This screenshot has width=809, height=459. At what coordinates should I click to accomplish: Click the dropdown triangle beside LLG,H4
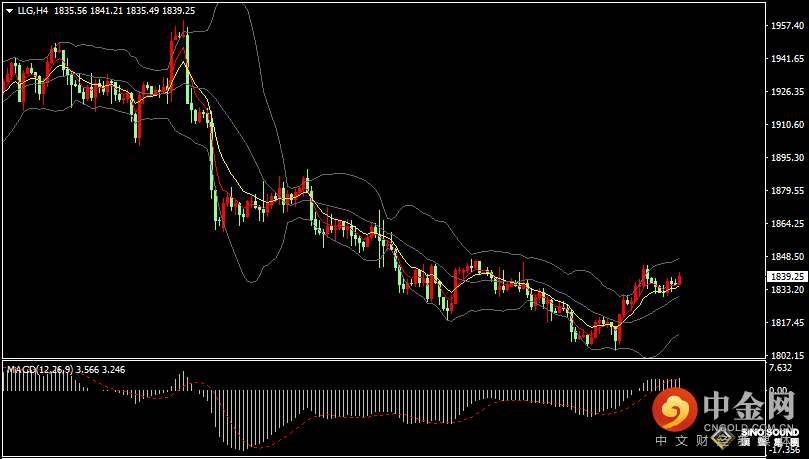point(9,10)
